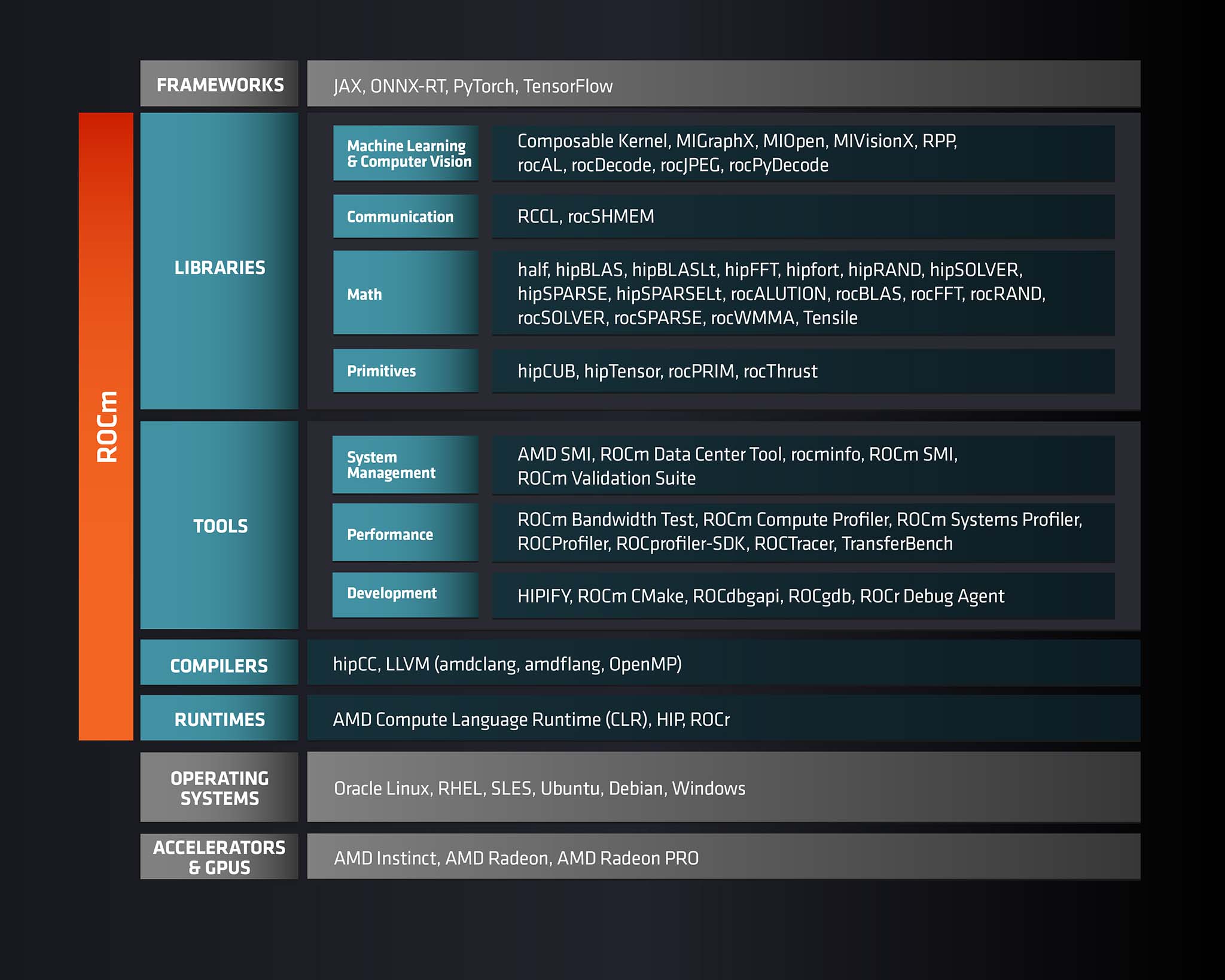Click the Math subcategory label
The width and height of the screenshot is (1225, 980).
click(x=406, y=293)
